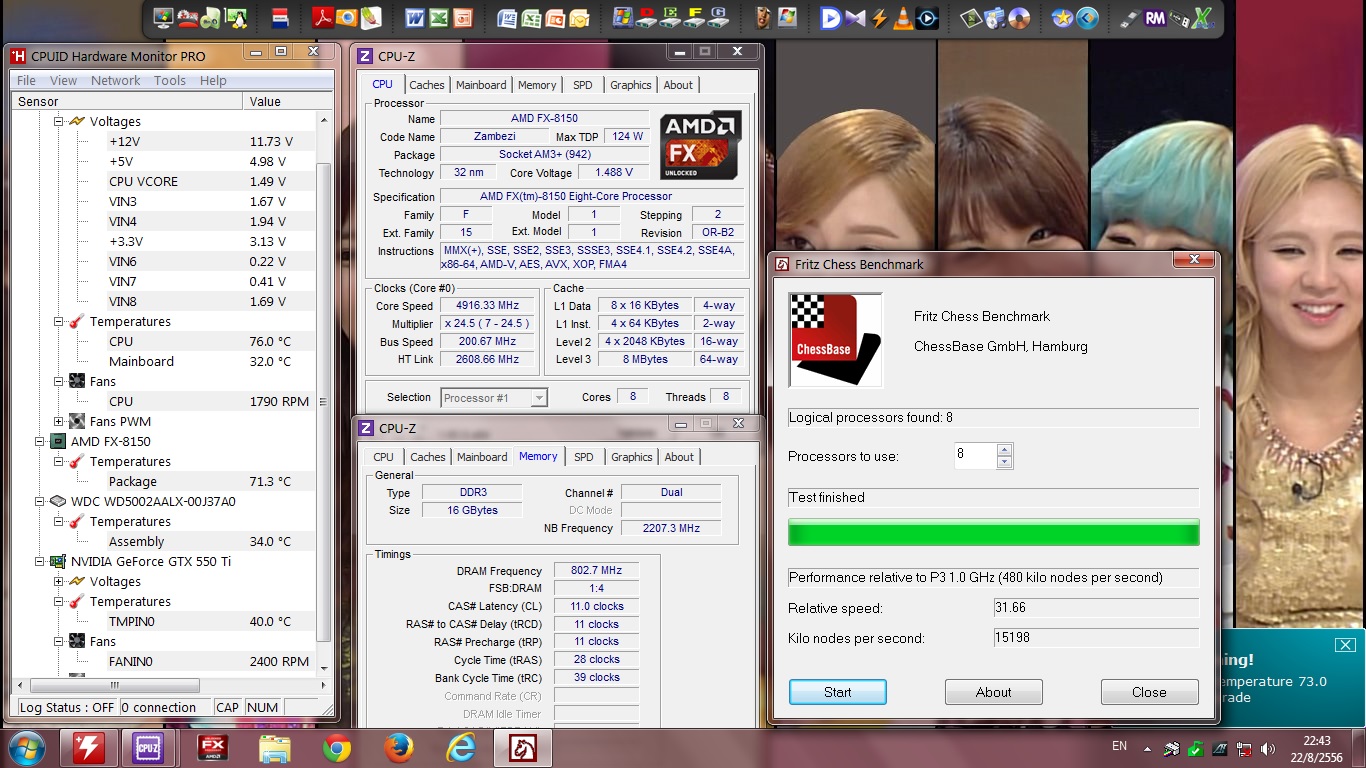This screenshot has width=1366, height=768.
Task: Click the AMD FX Unlocked logo in CPU-Z
Action: [700, 146]
